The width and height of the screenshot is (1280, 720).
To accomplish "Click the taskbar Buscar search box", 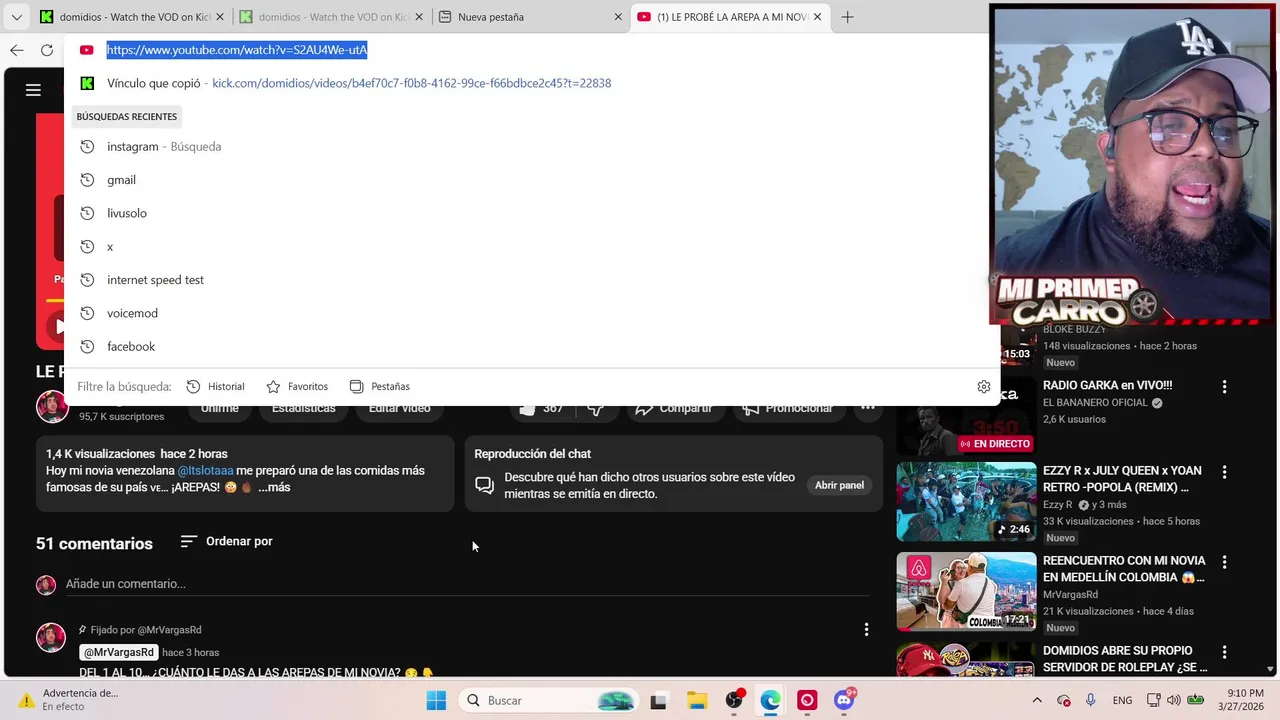I will point(550,700).
